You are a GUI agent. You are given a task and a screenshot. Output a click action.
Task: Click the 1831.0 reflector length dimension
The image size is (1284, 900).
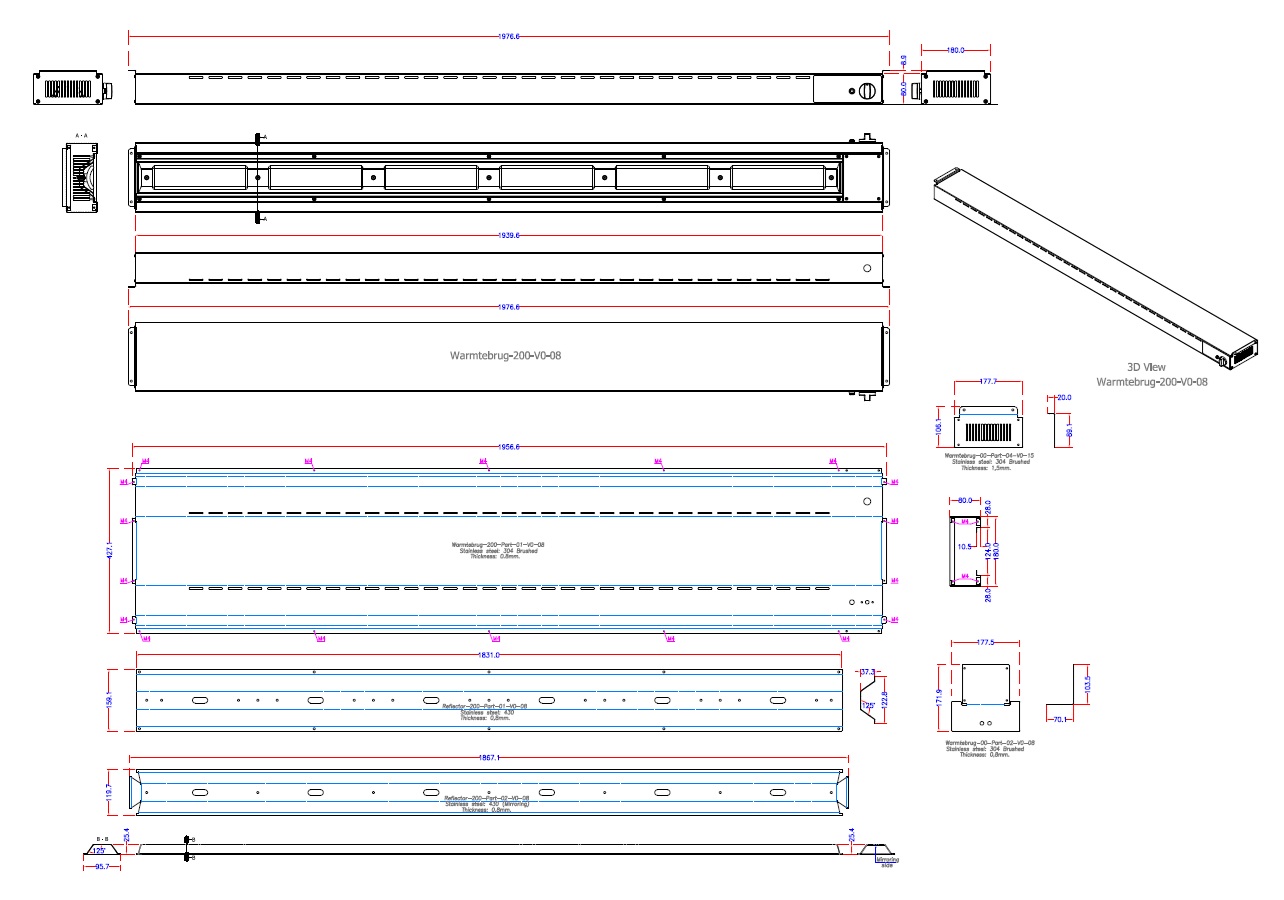[489, 655]
